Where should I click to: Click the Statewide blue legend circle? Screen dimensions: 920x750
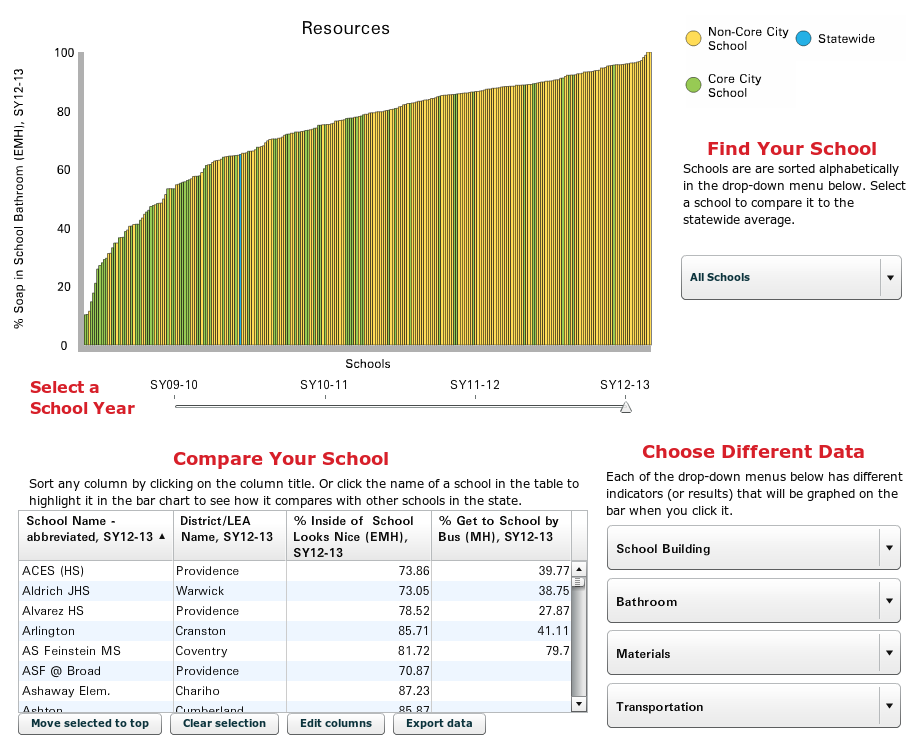[803, 39]
